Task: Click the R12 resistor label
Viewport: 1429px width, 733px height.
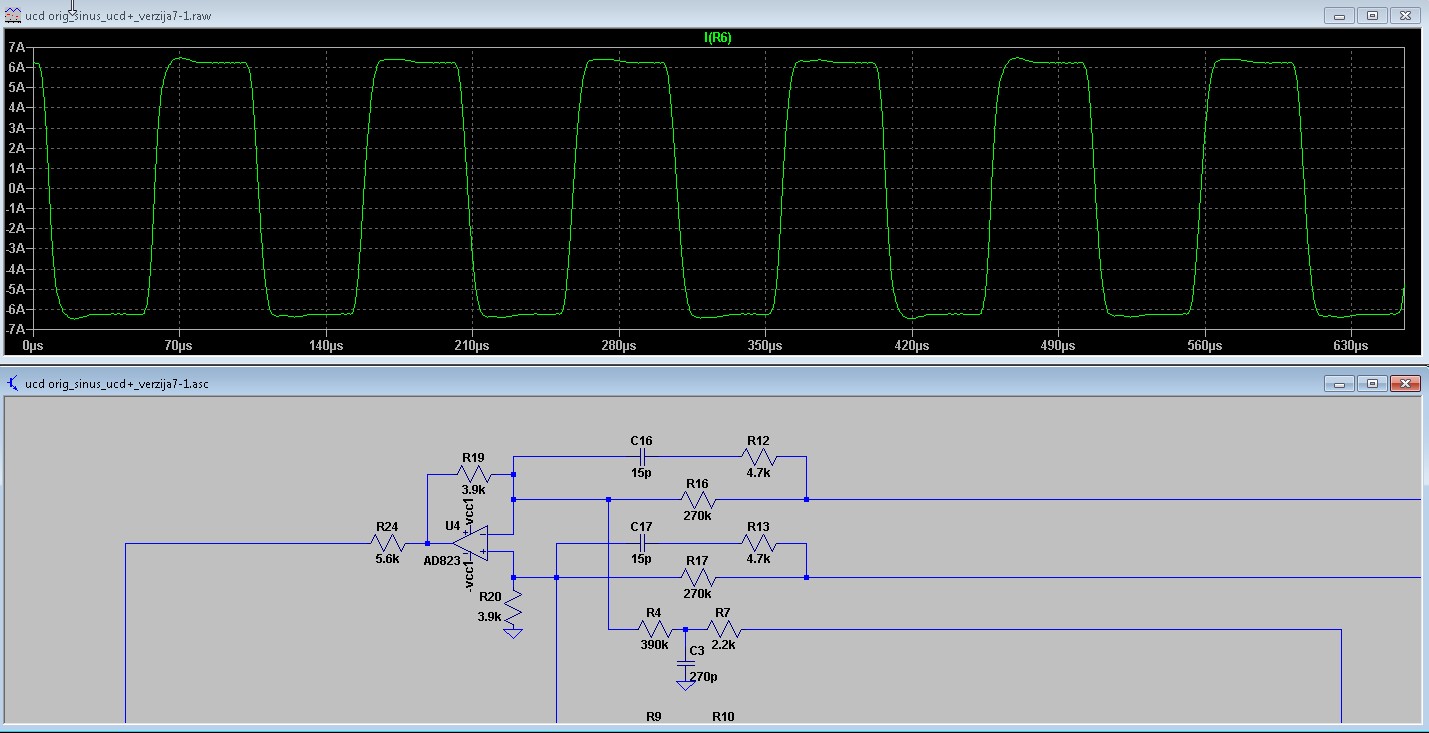Action: [x=758, y=440]
